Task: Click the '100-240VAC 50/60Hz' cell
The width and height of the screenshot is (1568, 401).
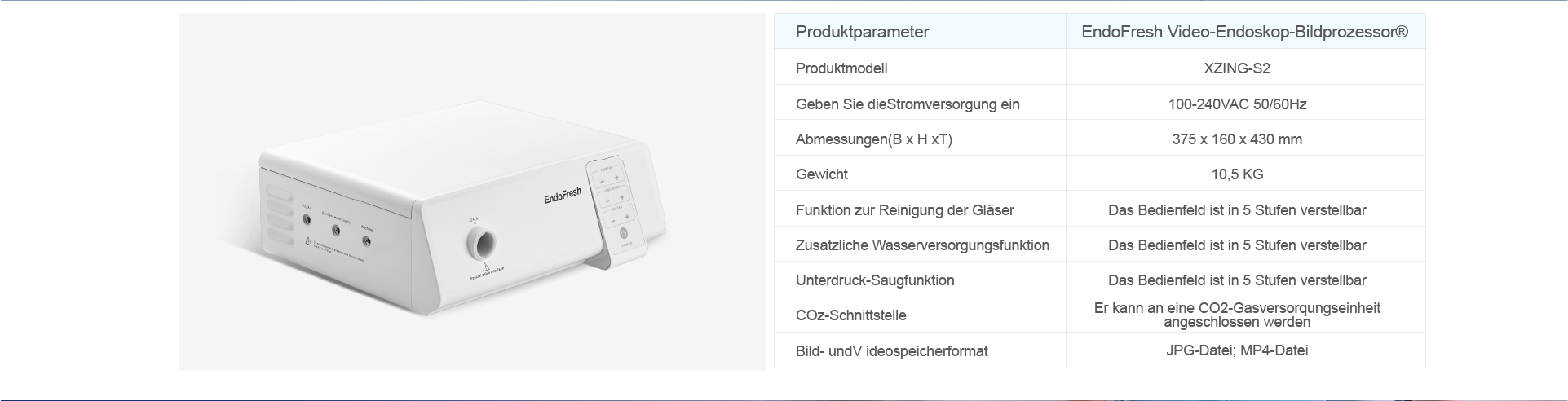Action: click(1236, 104)
